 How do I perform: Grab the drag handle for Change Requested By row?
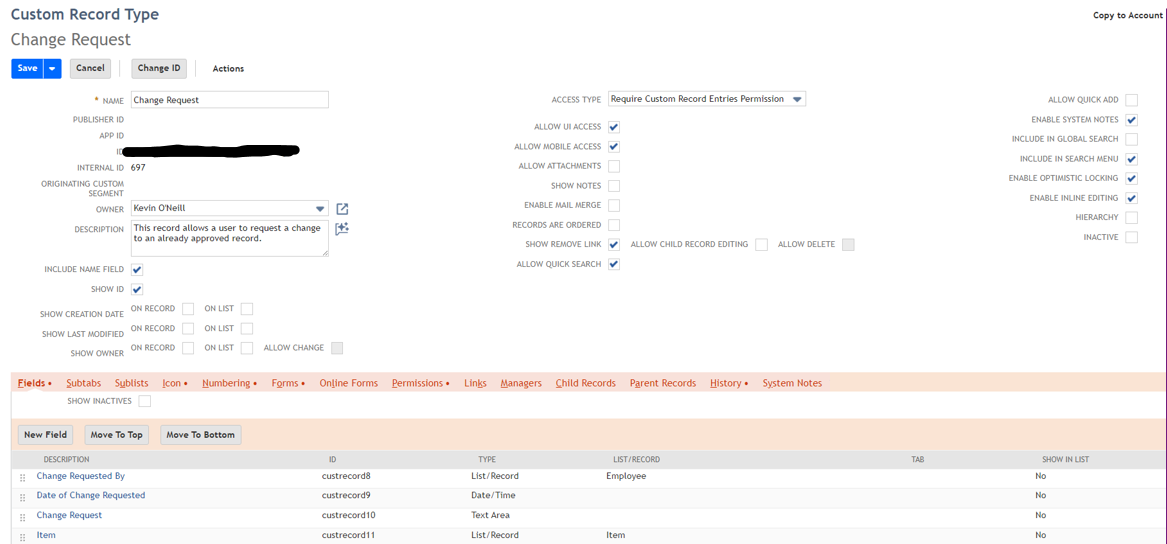pos(22,477)
